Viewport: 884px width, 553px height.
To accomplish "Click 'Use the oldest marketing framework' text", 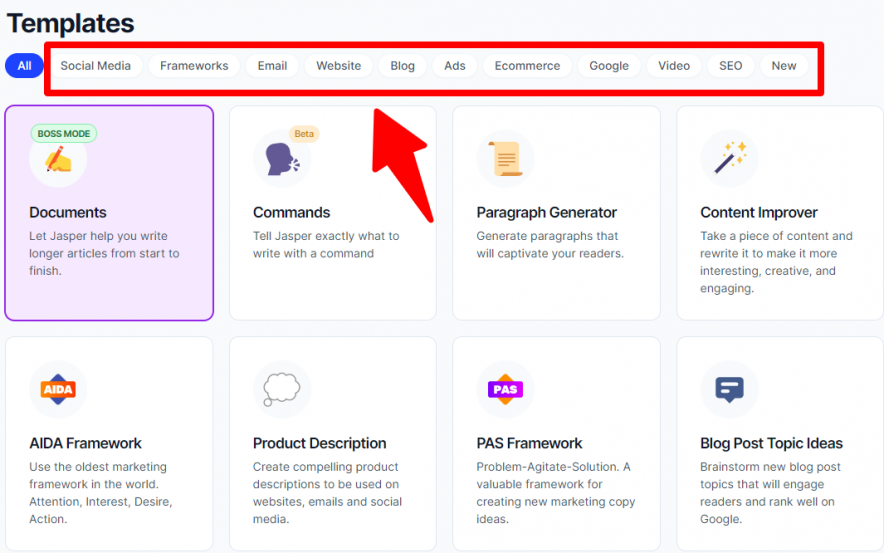I will pyautogui.click(x=101, y=493).
